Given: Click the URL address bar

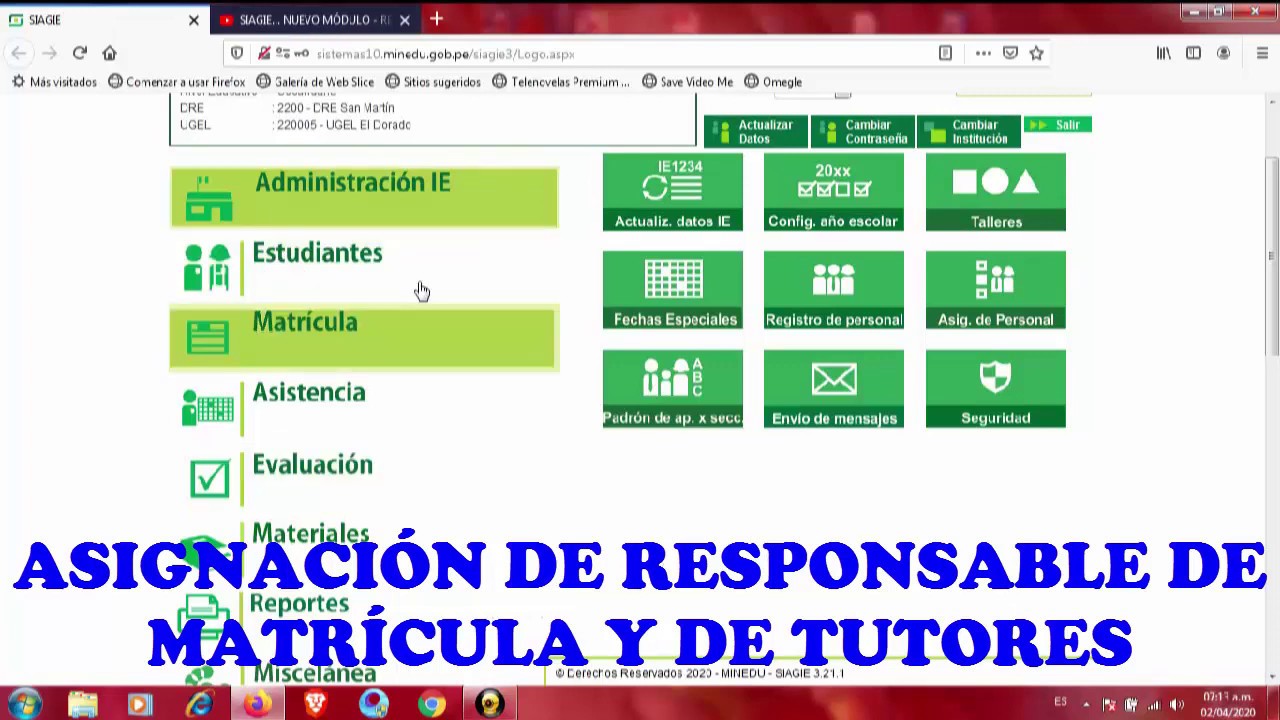Looking at the screenshot, I should pyautogui.click(x=620, y=54).
